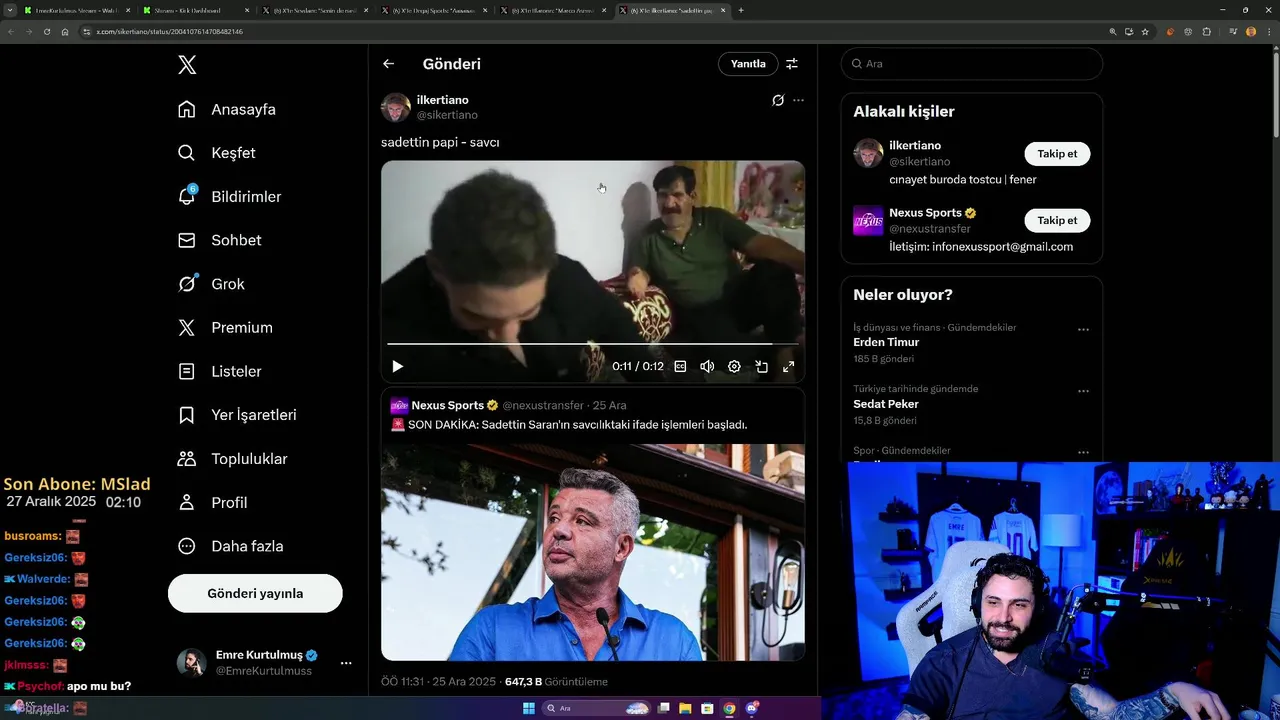
Task: Open the reply sorting filter icon
Action: 792,64
